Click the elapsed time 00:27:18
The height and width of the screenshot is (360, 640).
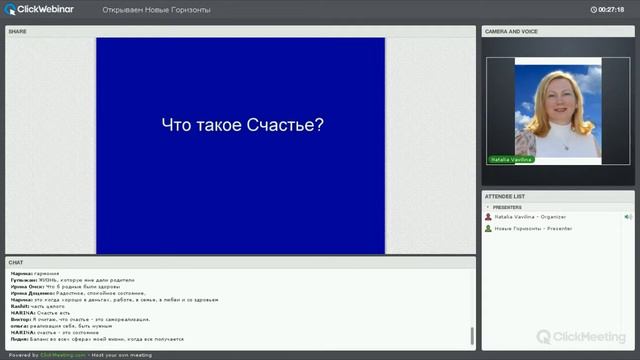click(x=611, y=9)
